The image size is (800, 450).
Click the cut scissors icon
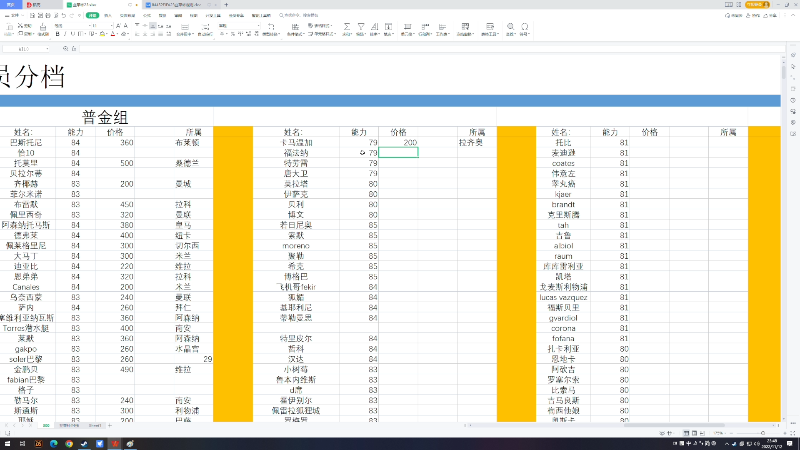coord(20,26)
